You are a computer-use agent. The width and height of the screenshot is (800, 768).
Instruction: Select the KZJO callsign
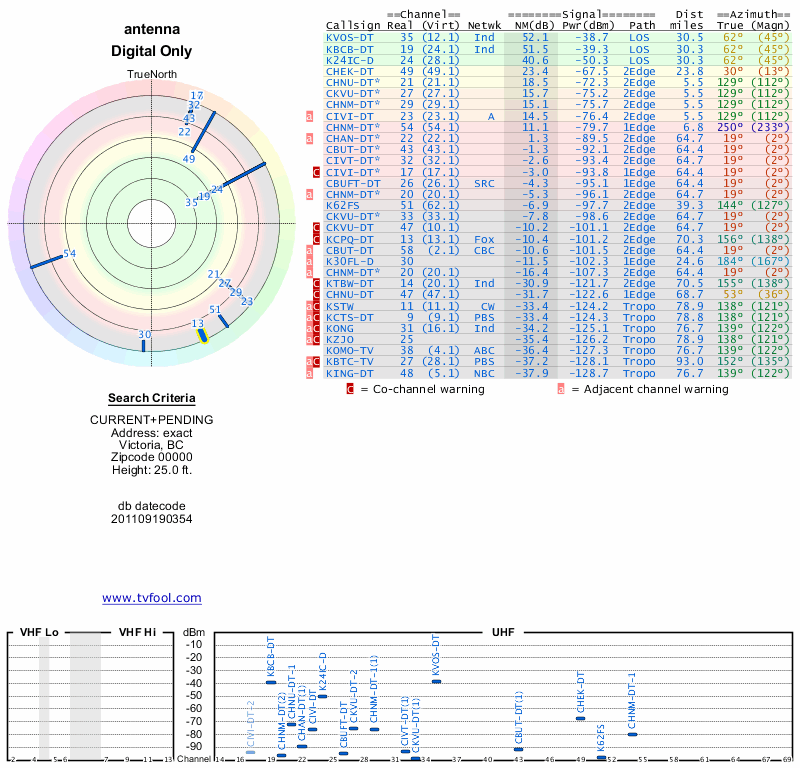point(340,339)
